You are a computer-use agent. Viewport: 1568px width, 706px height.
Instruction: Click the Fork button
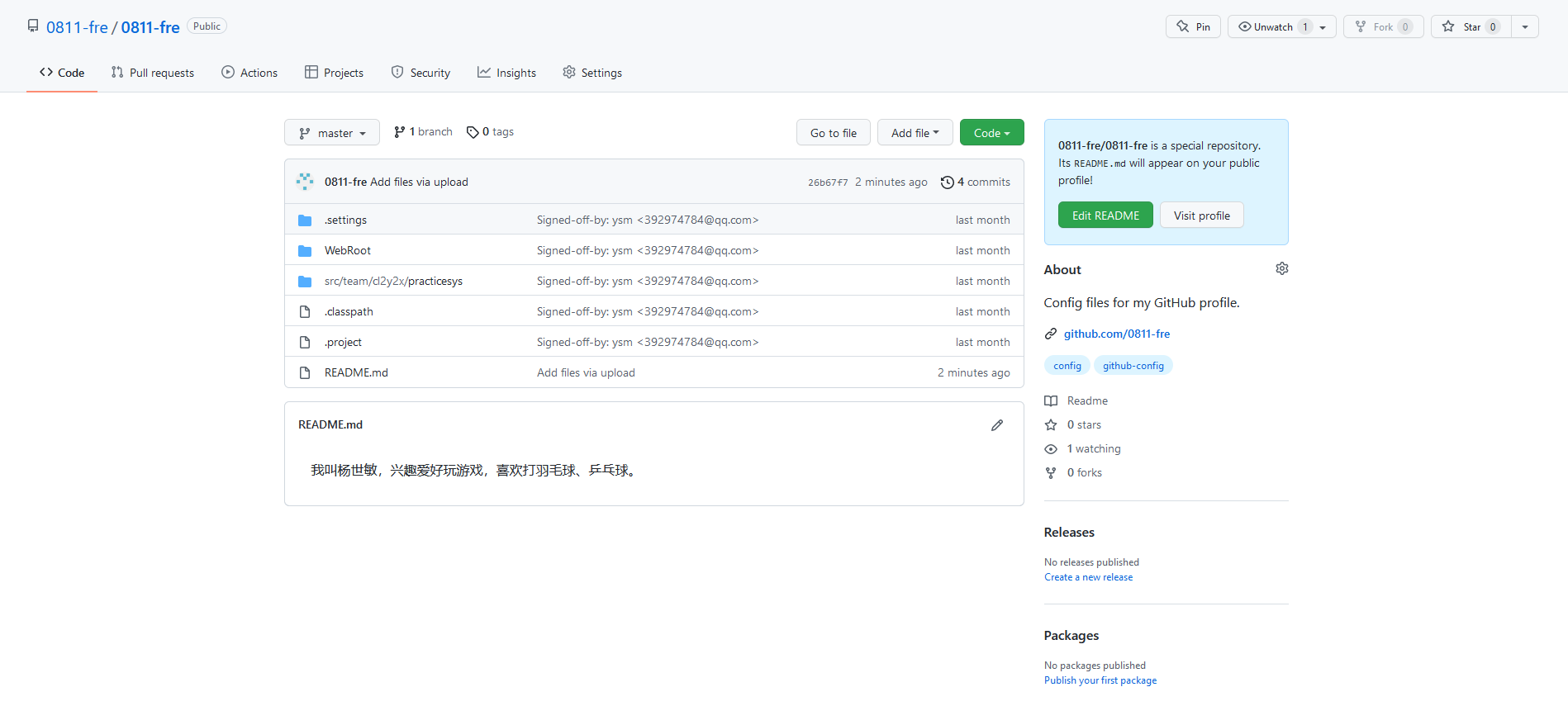click(1384, 26)
